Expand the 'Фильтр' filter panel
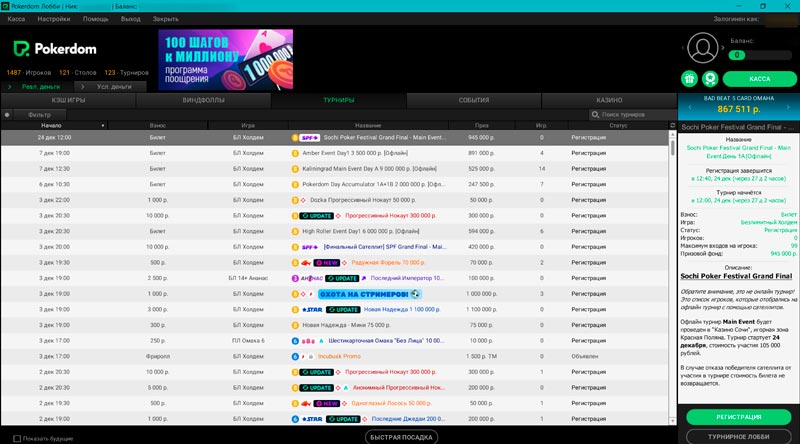This screenshot has height=444, width=800. click(x=40, y=115)
